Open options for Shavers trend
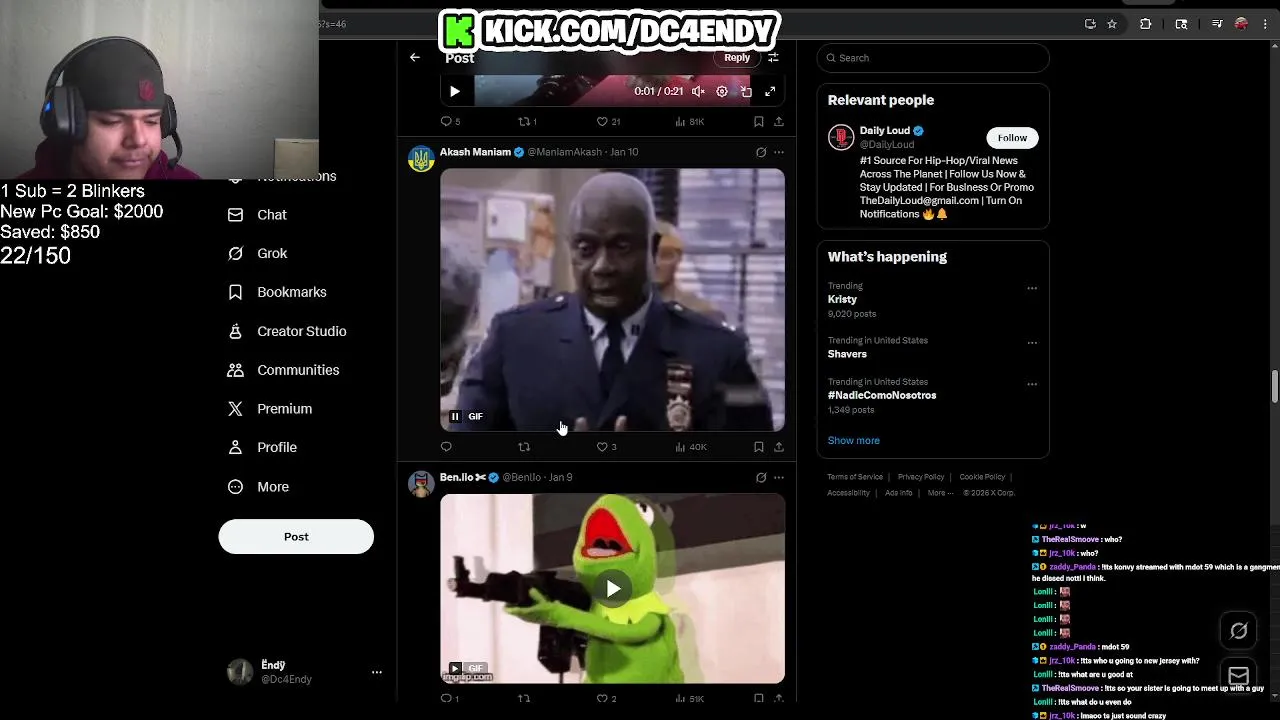The width and height of the screenshot is (1280, 720). 1032,342
